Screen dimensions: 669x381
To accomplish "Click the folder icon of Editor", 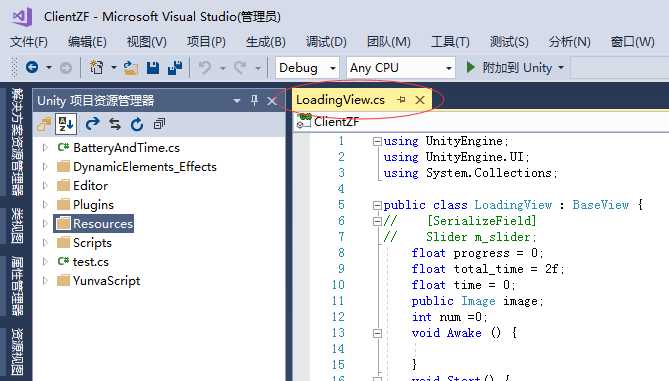I will click(x=63, y=186).
